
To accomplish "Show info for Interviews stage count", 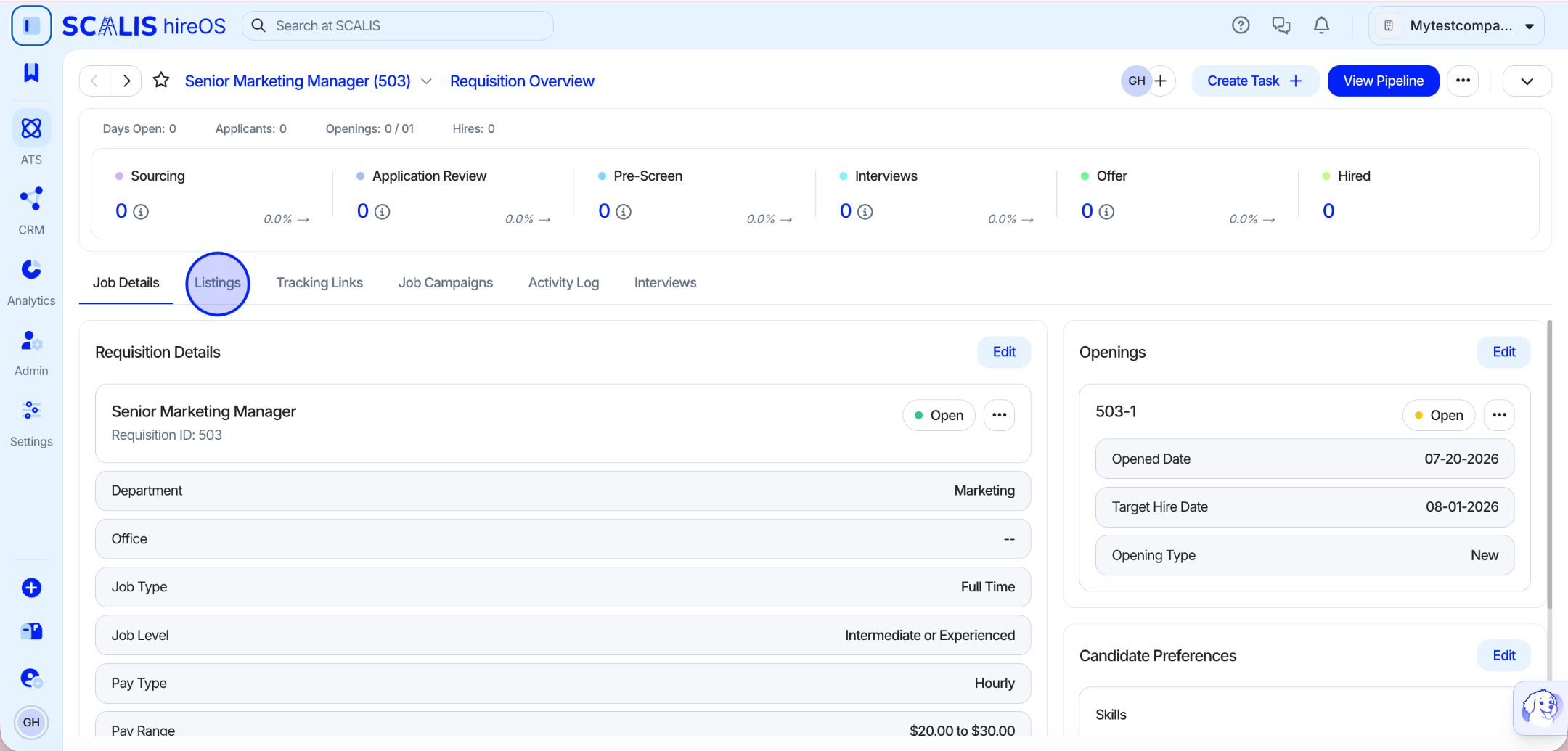I will 865,212.
